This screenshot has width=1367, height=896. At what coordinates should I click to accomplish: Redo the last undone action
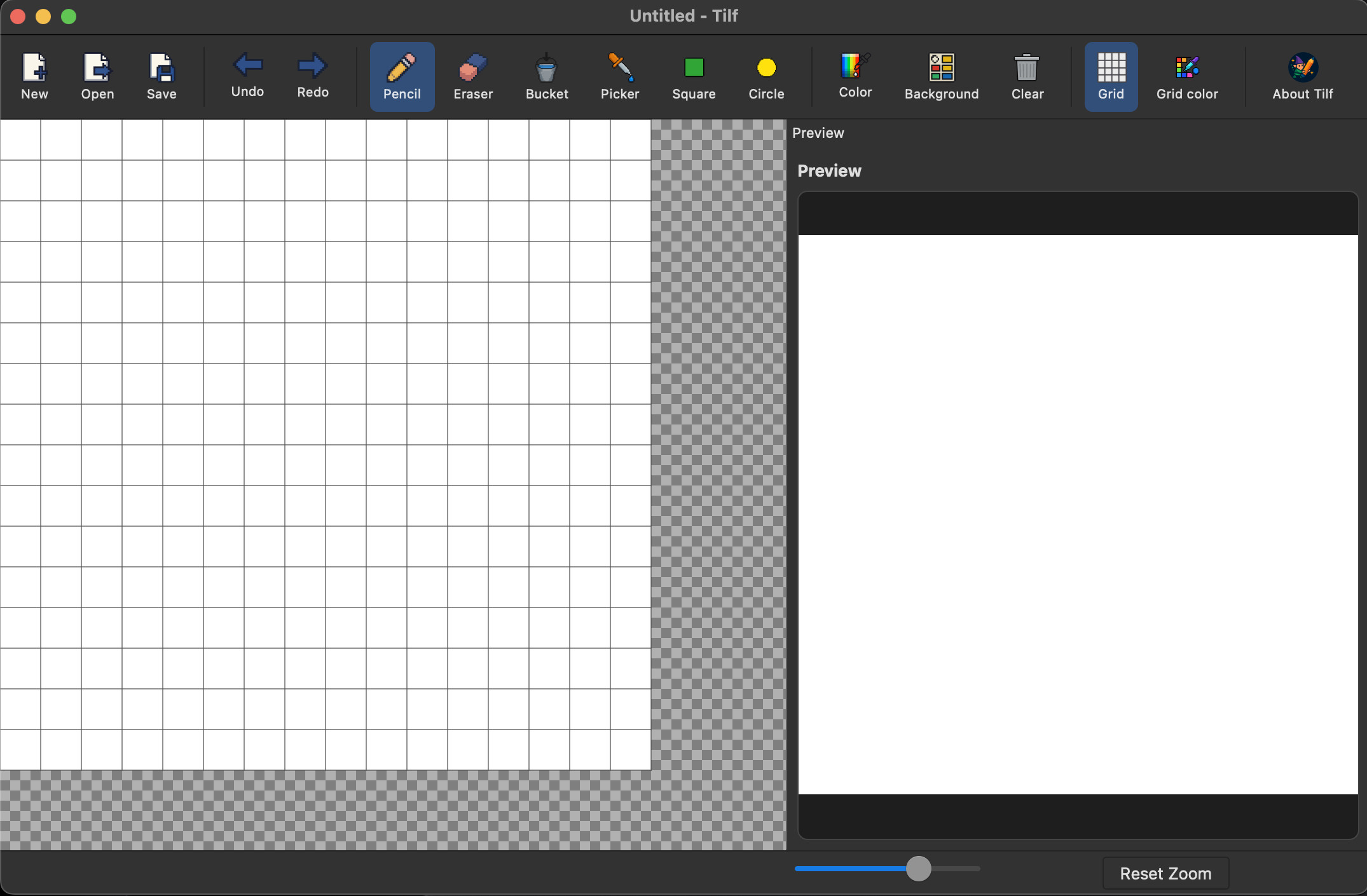coord(313,75)
